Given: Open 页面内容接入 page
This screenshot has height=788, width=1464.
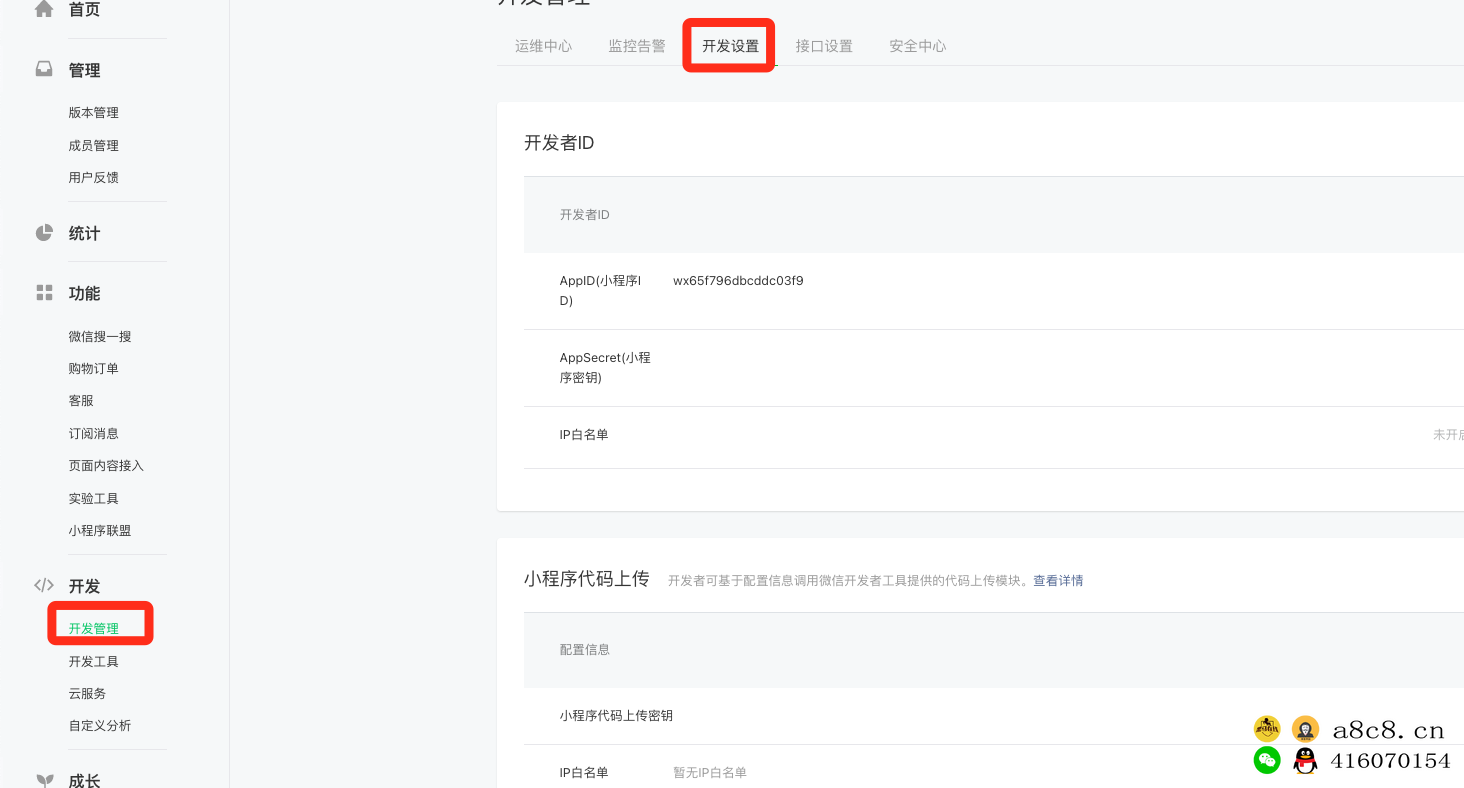Looking at the screenshot, I should [106, 466].
